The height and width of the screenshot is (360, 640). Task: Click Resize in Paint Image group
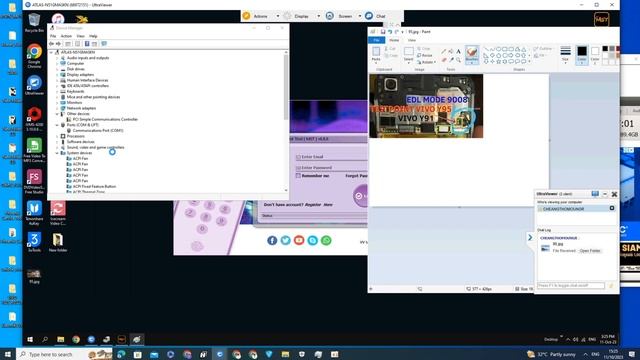pos(424,55)
